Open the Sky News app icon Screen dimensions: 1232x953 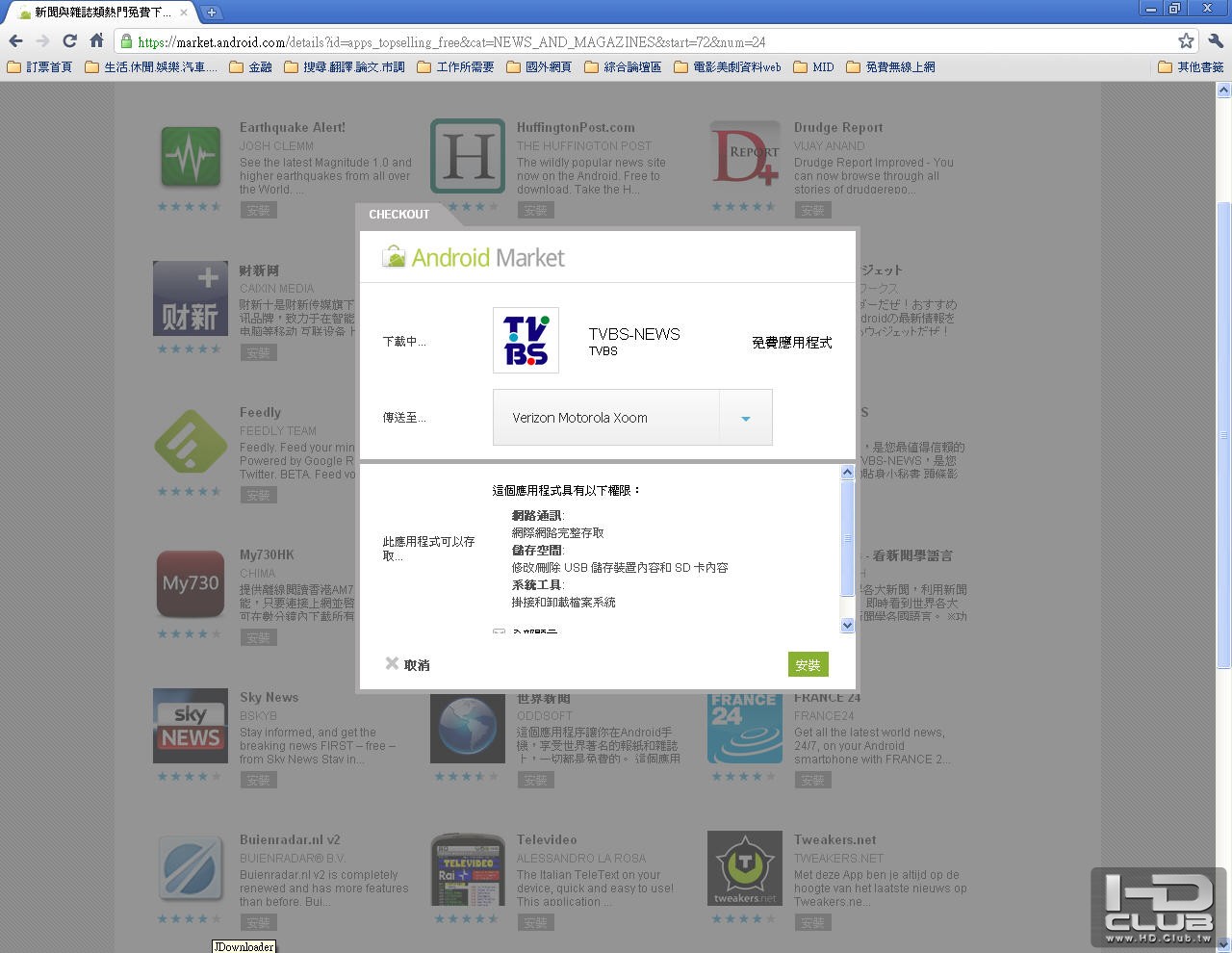coord(191,726)
